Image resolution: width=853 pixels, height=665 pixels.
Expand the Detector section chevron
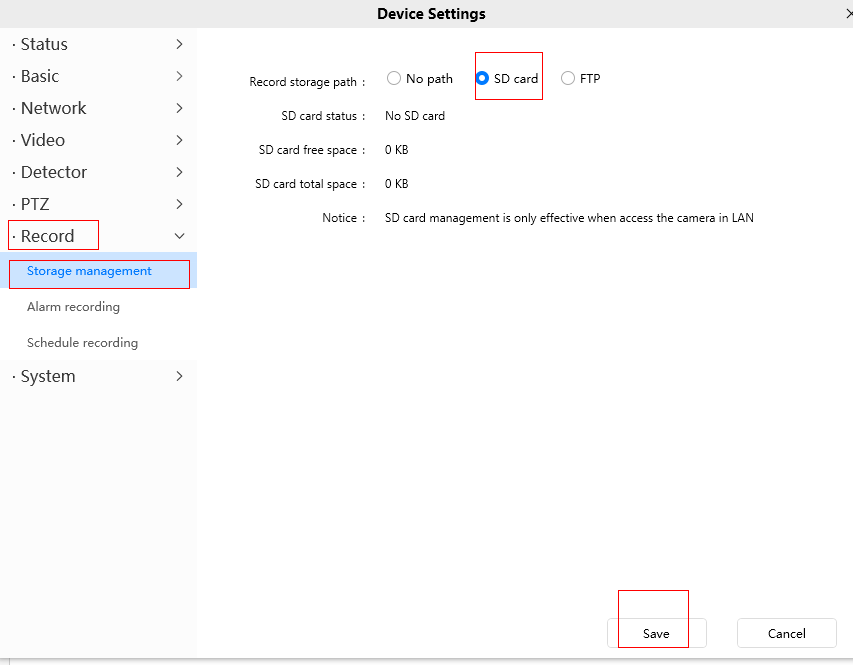click(x=180, y=172)
